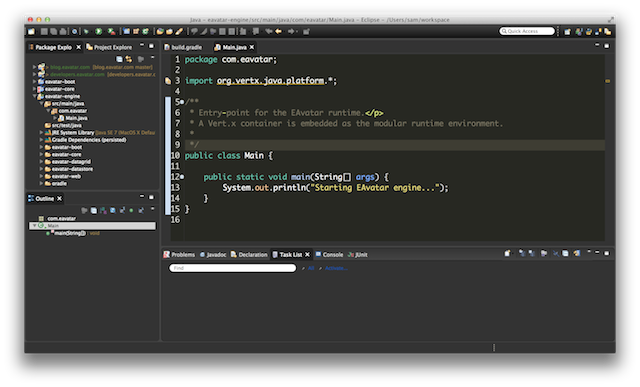Toggle Link with Editor in Package Explorer
Screen dimensions: 640x387
pos(129,59)
